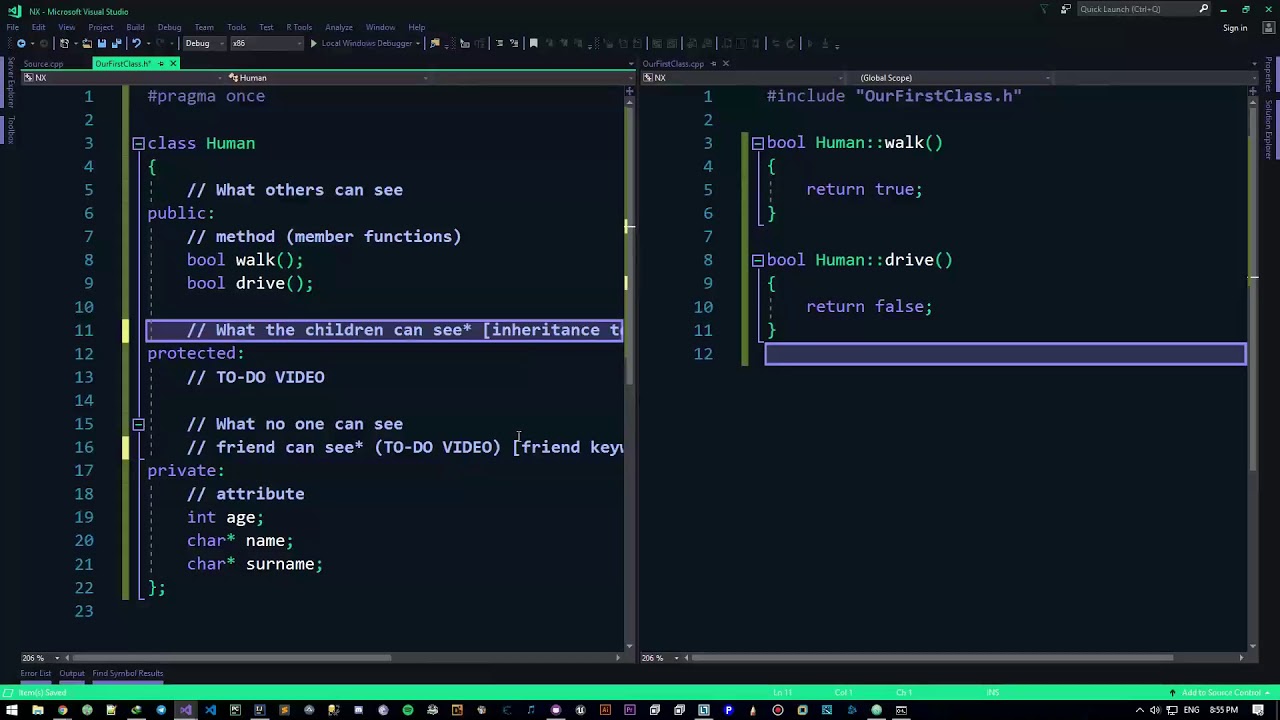Viewport: 1280px width, 720px height.
Task: Open the Debug menu
Action: pos(169,27)
